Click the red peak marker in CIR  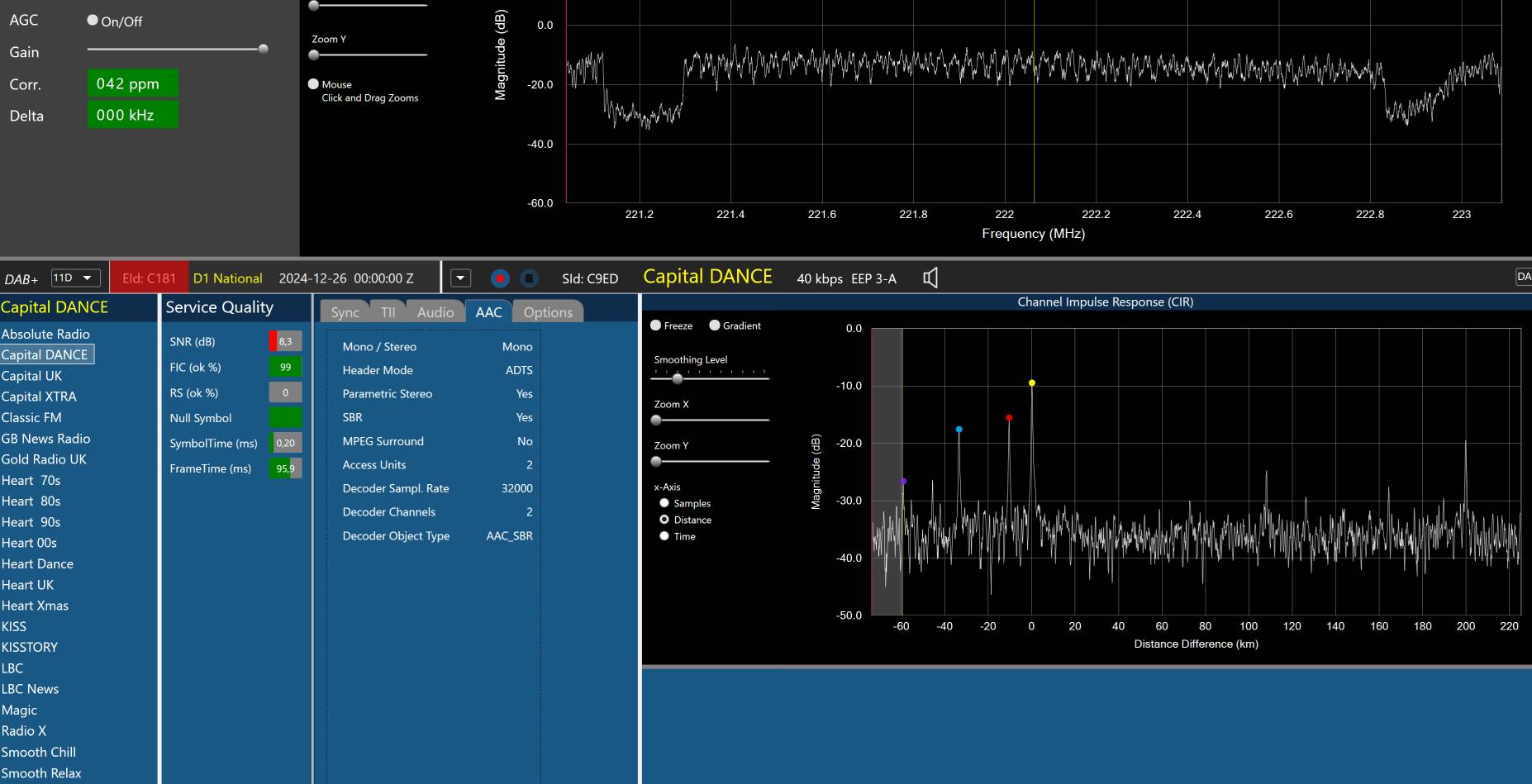(1009, 418)
